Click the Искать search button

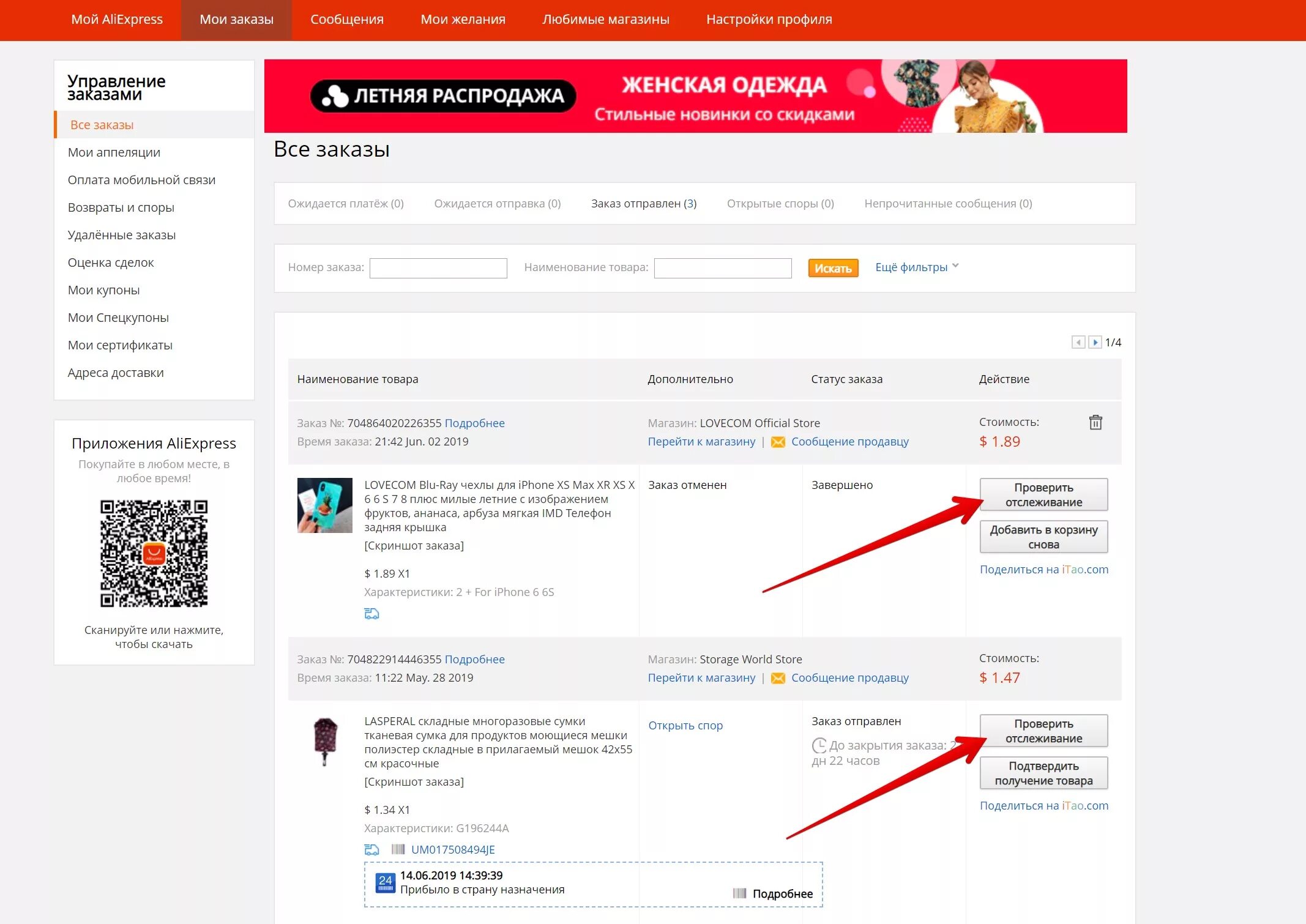click(833, 268)
